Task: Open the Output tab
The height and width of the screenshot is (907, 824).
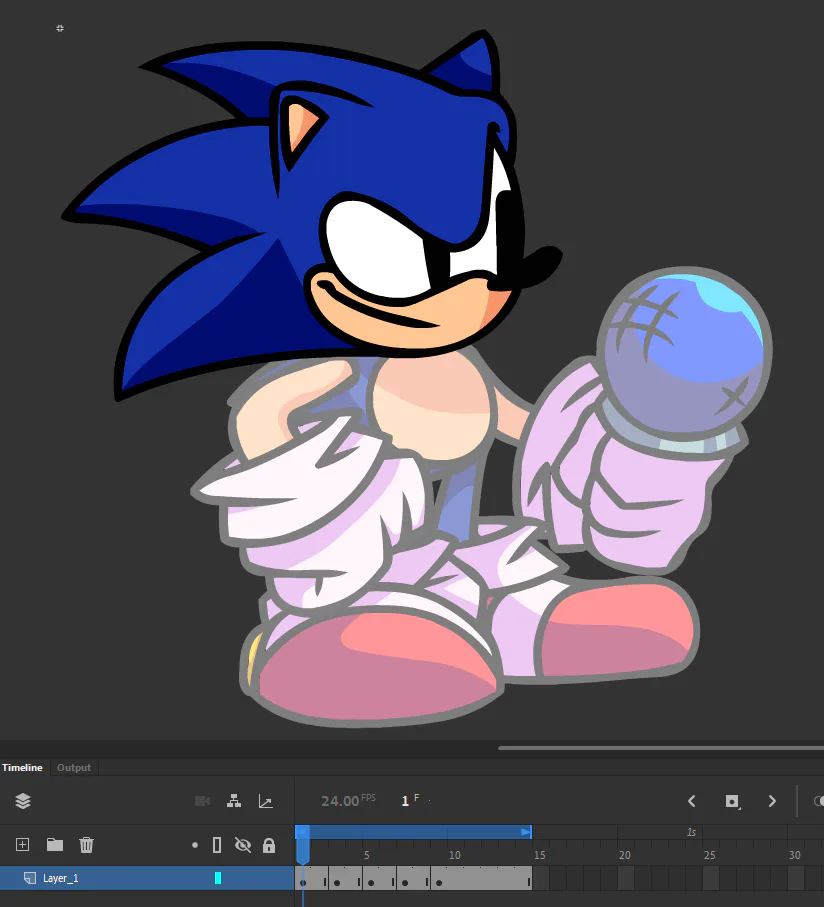Action: pyautogui.click(x=73, y=768)
